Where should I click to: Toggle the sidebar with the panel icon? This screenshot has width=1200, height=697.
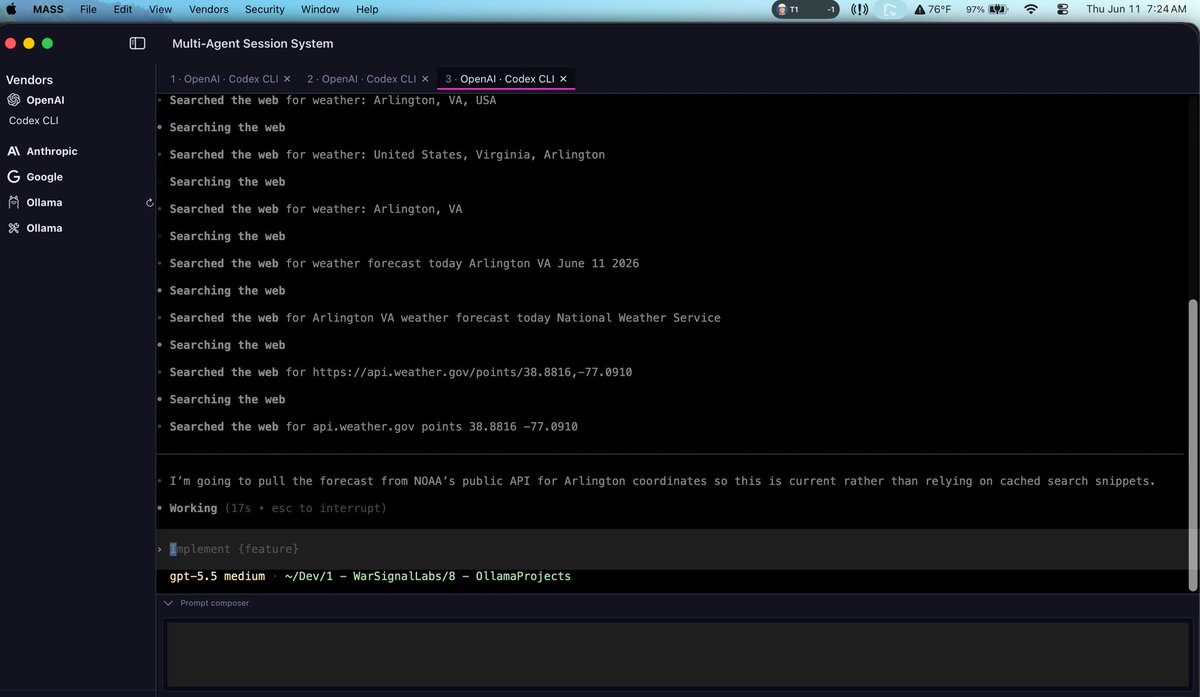pyautogui.click(x=138, y=43)
